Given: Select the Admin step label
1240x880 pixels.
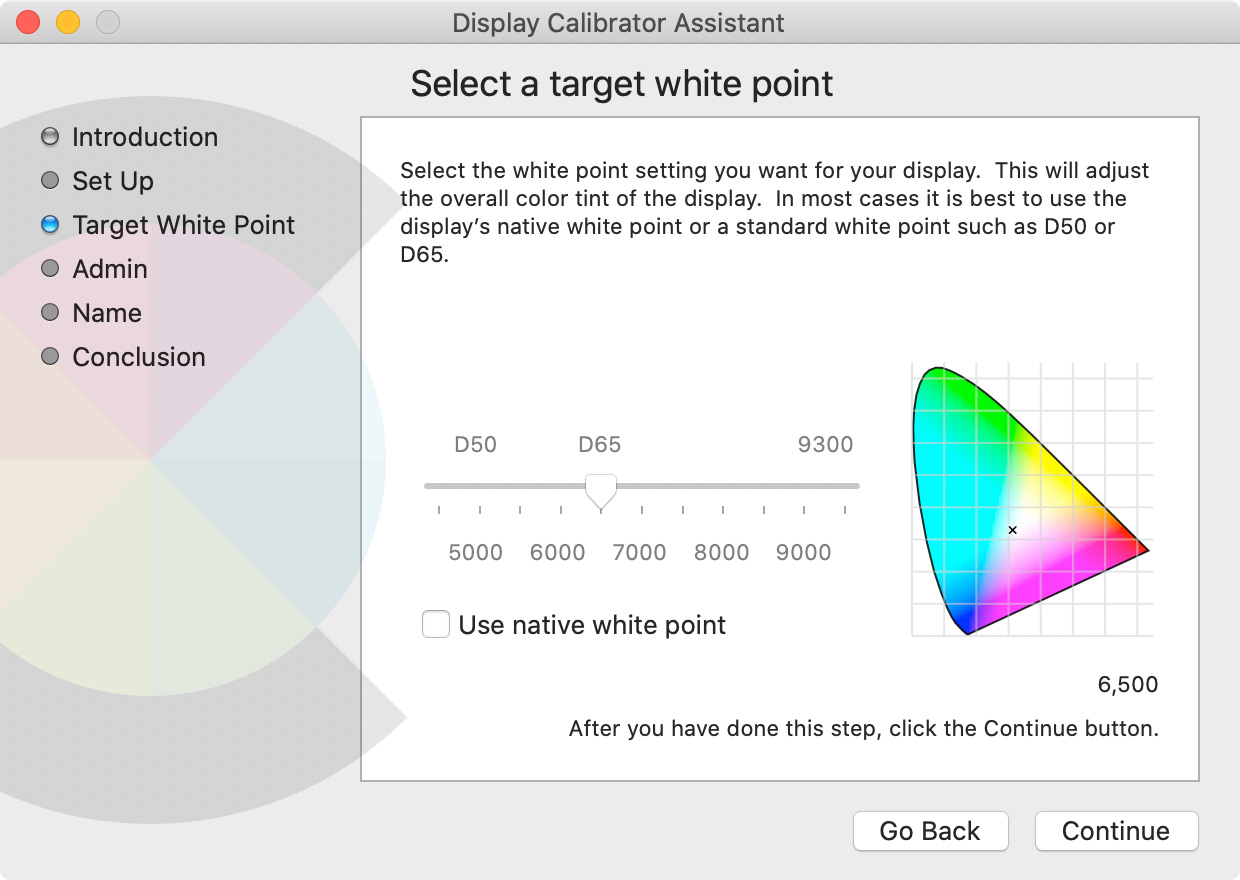Looking at the screenshot, I should [x=110, y=269].
